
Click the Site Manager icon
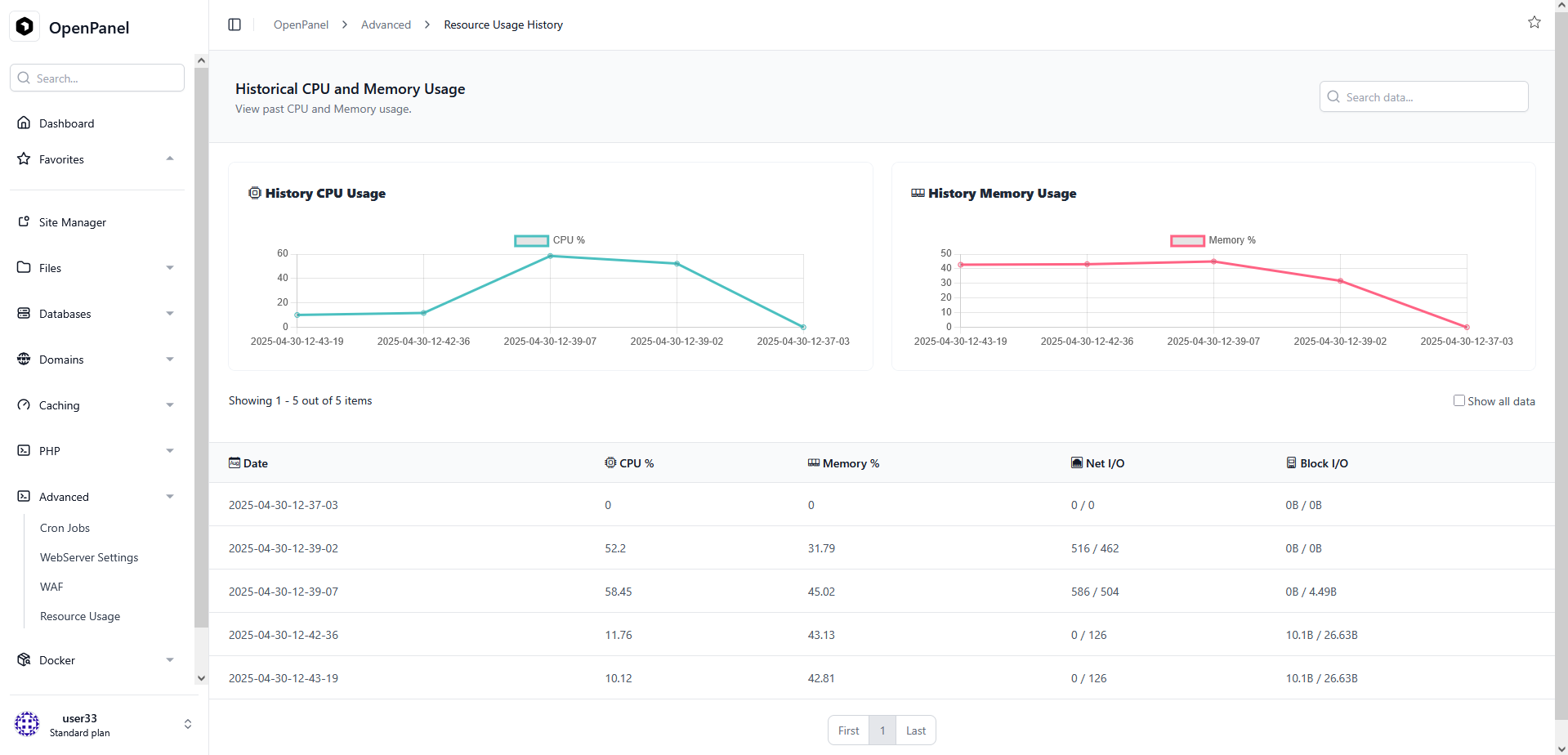tap(24, 222)
